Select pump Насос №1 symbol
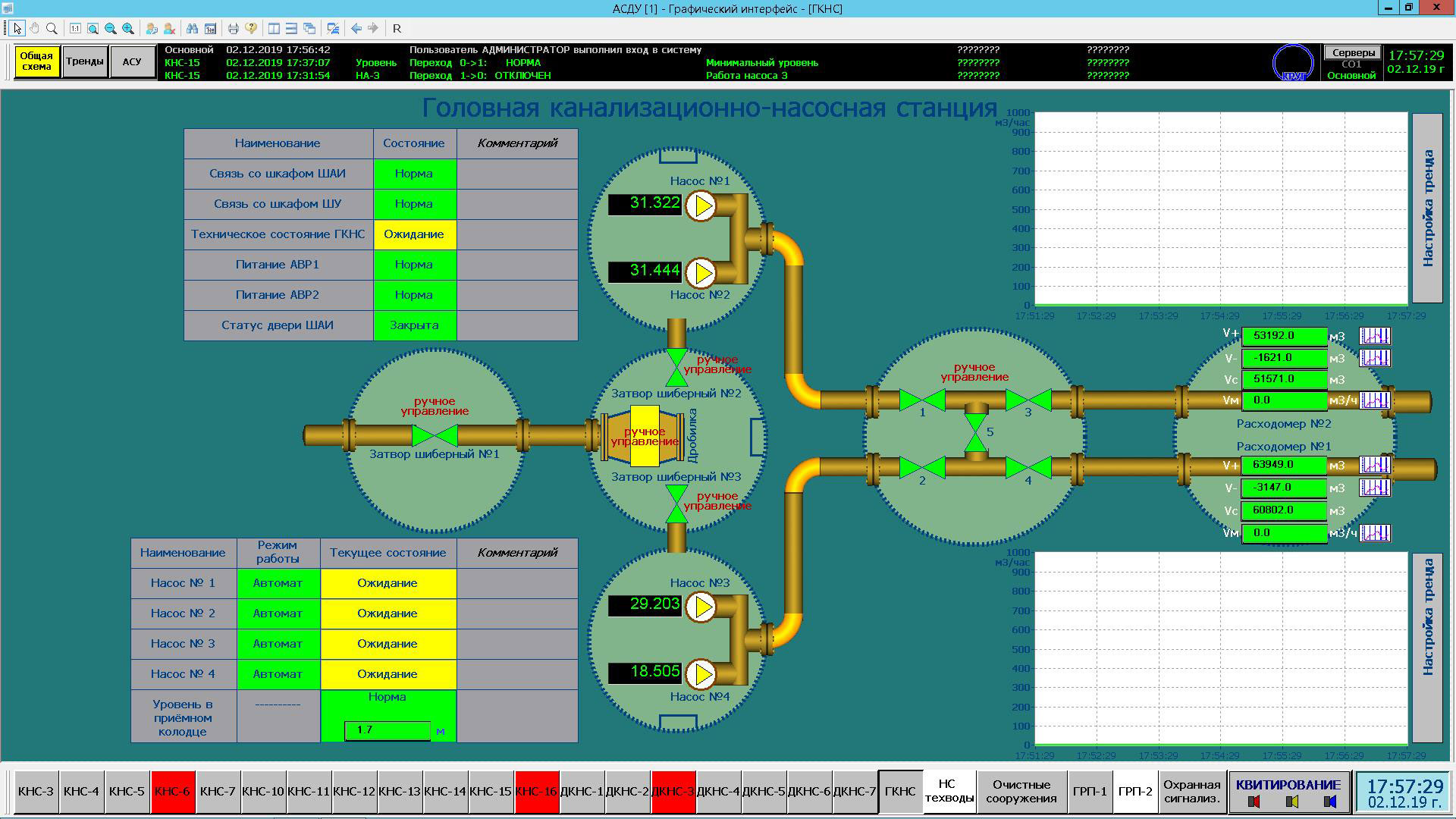 [x=701, y=206]
